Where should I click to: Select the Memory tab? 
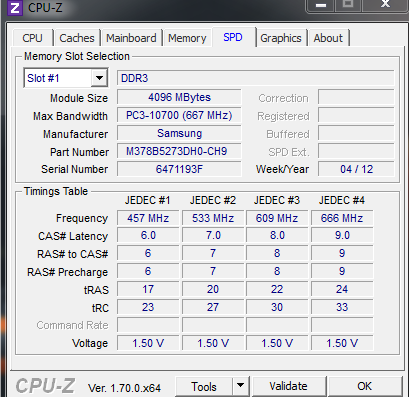point(187,38)
